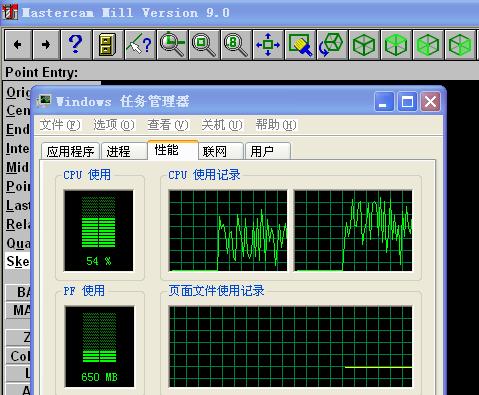This screenshot has height=395, width=479.
Task: Click the Unzoom by 0.8 magnifier icon
Action: tap(236, 45)
